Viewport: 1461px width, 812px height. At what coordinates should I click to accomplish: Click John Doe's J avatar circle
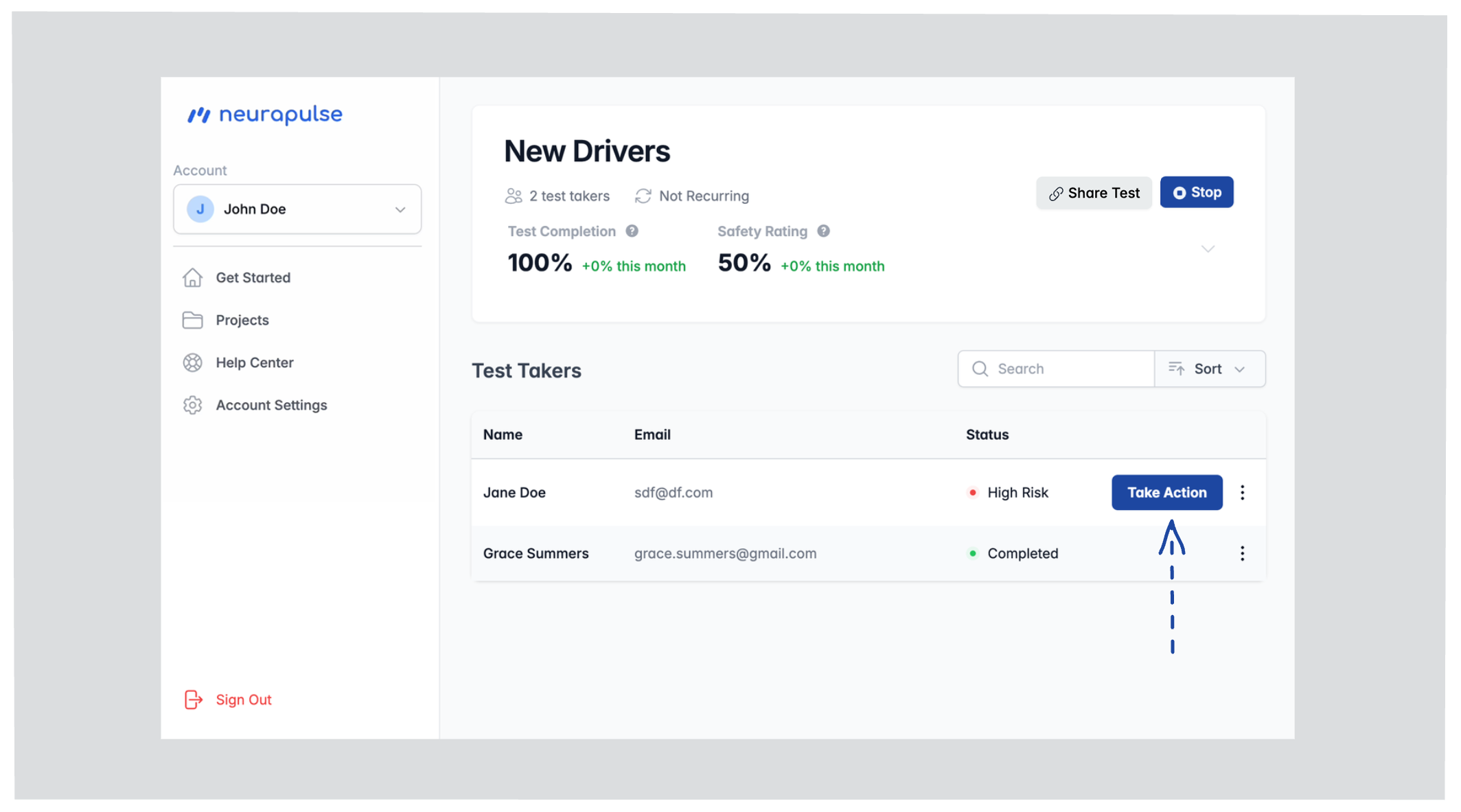coord(200,209)
